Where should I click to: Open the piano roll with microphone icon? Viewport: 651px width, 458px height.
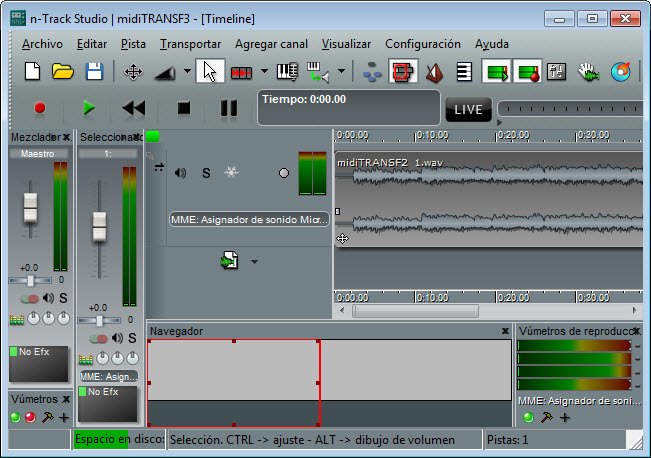pos(287,71)
